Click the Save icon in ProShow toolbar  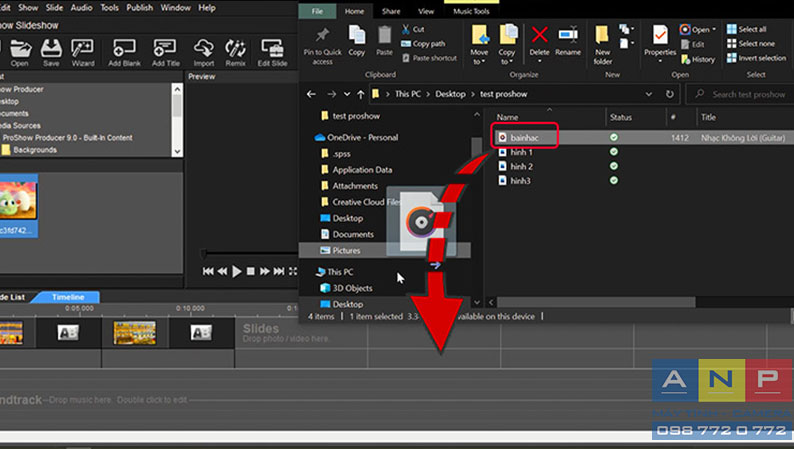tap(51, 53)
